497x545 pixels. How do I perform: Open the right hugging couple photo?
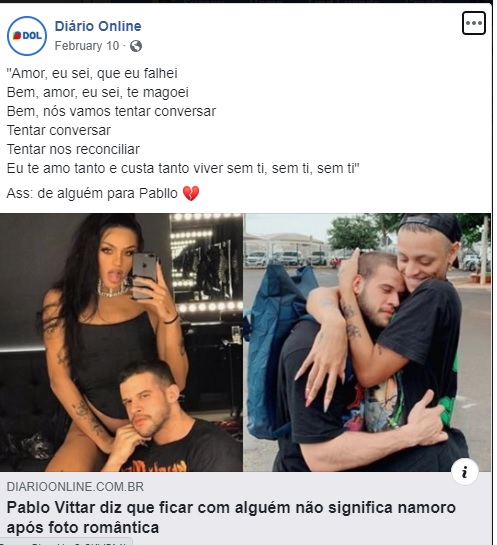tap(367, 342)
